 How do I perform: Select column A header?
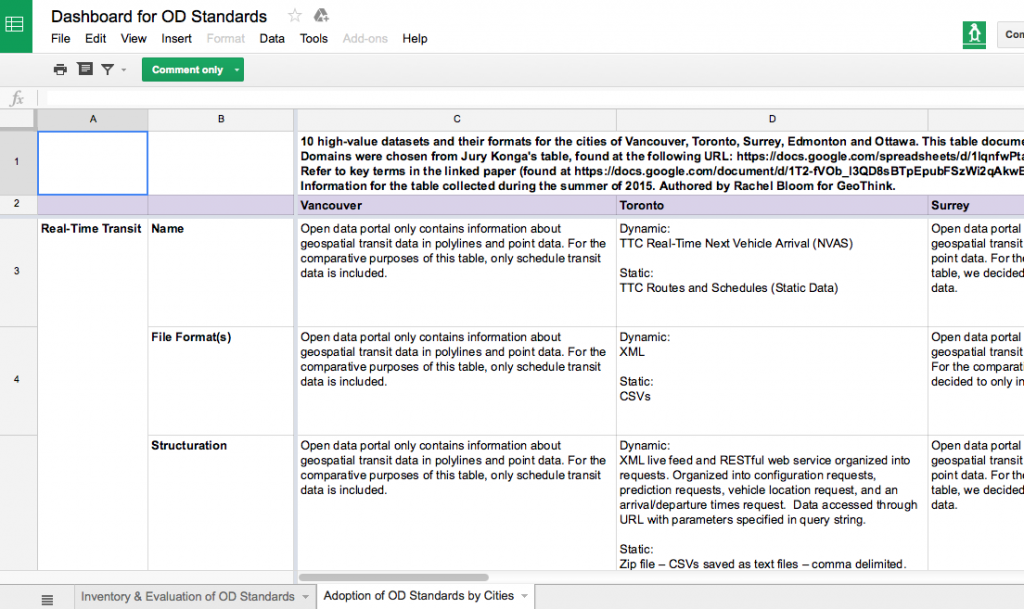click(x=93, y=119)
